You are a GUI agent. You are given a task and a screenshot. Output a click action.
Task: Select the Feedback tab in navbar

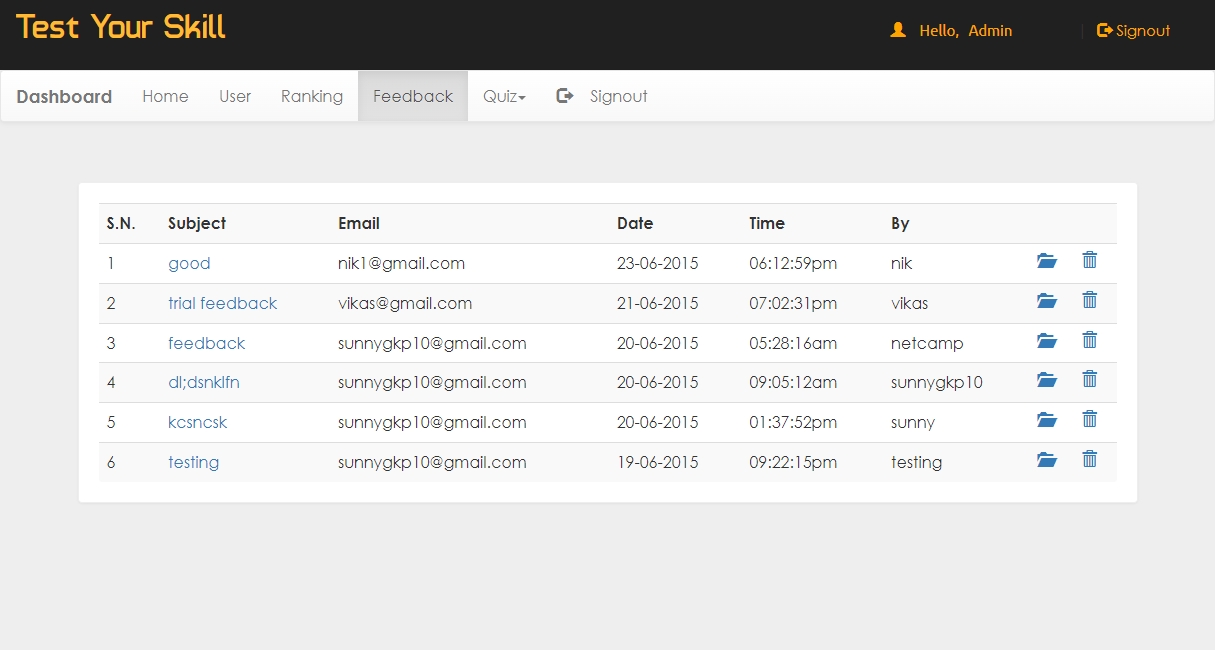[413, 97]
